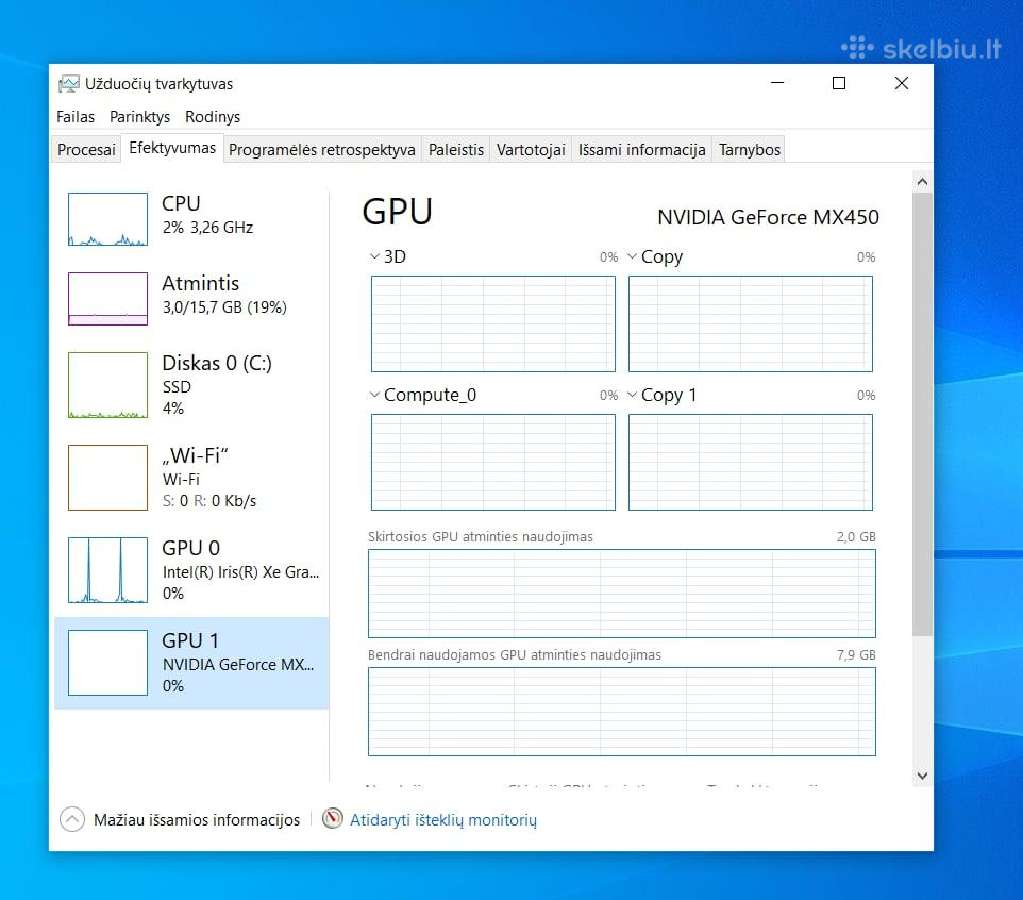Click the 3D usage graph
The image size is (1023, 900).
pos(493,324)
